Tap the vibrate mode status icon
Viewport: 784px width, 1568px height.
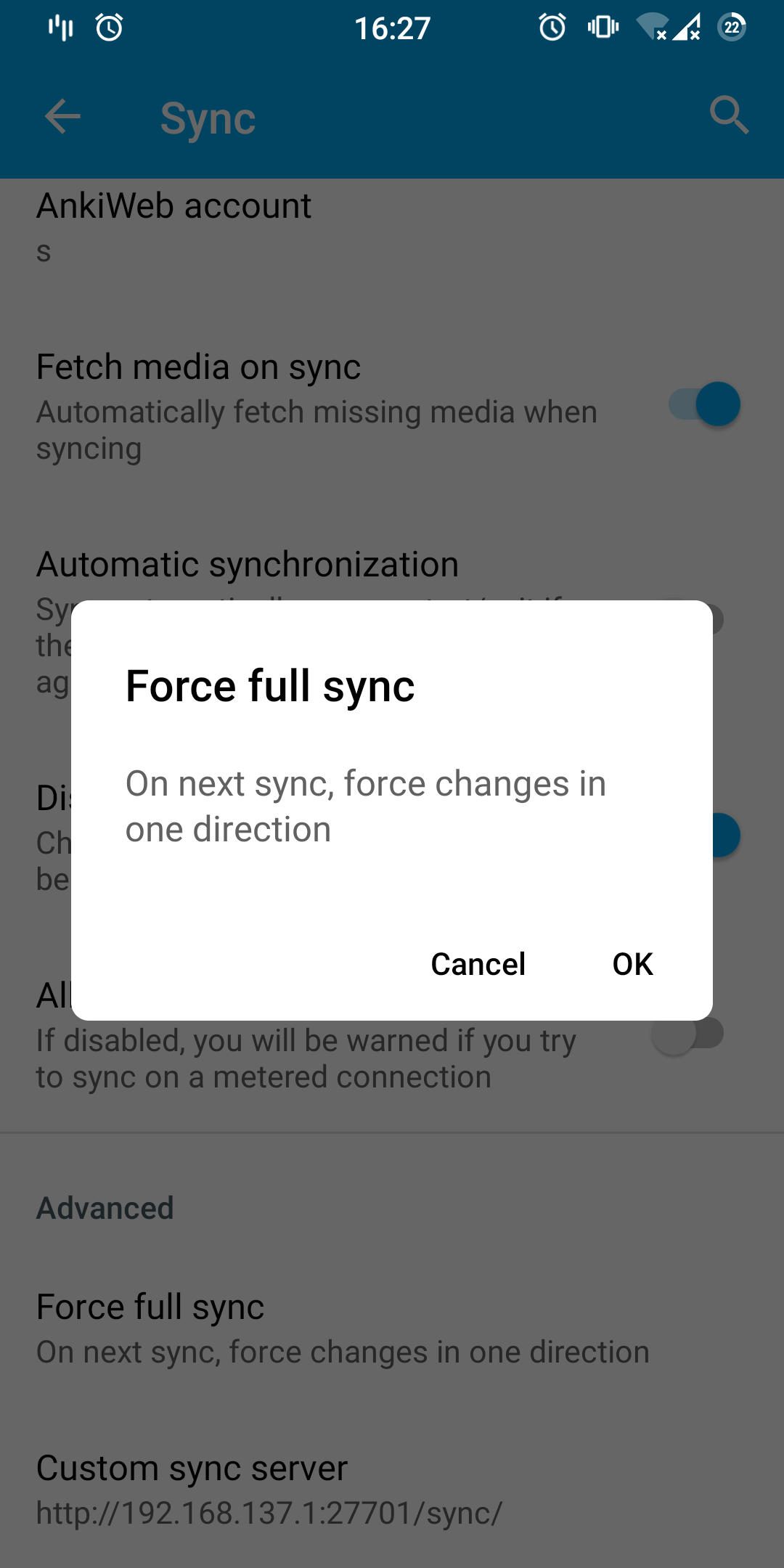tap(603, 28)
